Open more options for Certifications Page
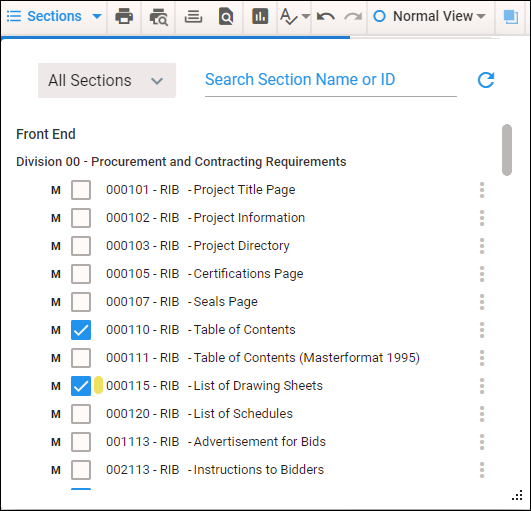The image size is (531, 511). click(x=482, y=274)
